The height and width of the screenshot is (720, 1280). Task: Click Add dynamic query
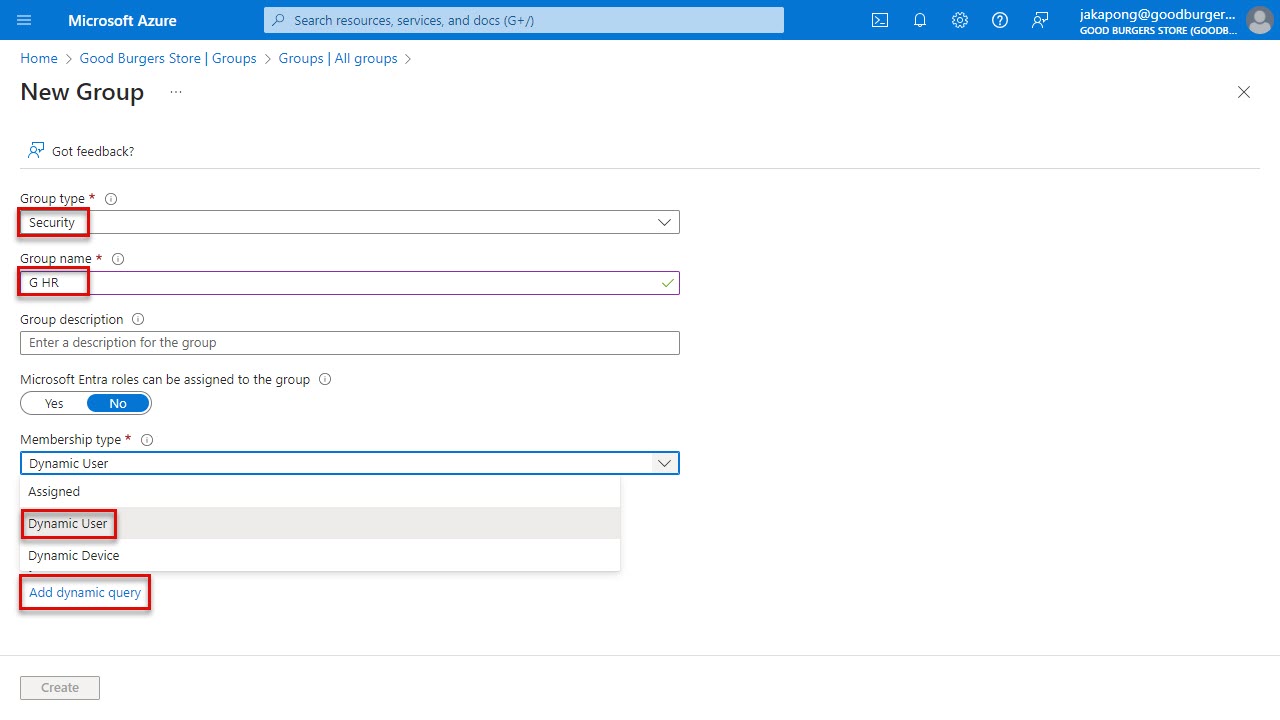(84, 592)
